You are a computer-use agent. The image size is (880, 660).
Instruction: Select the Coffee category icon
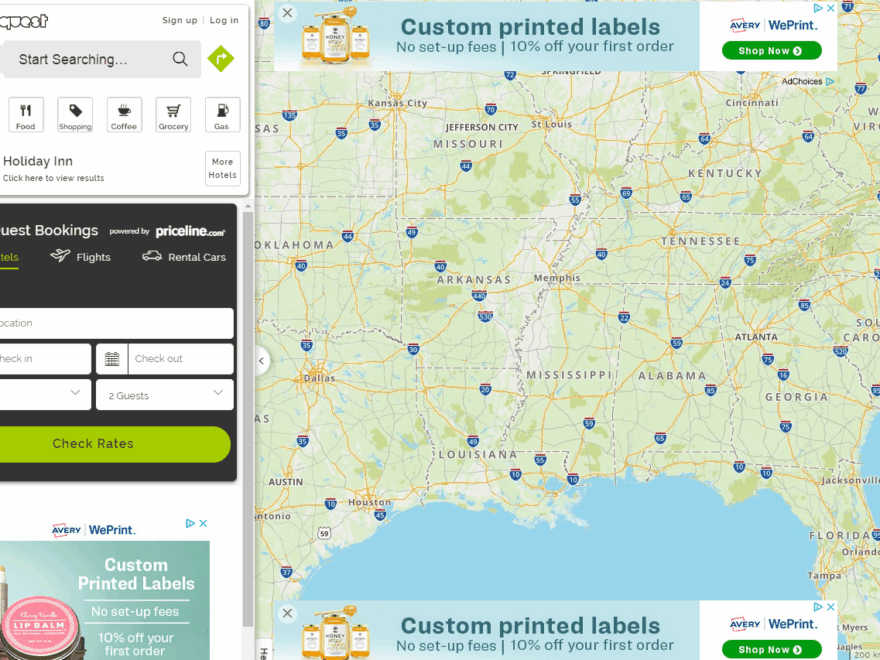tap(124, 115)
